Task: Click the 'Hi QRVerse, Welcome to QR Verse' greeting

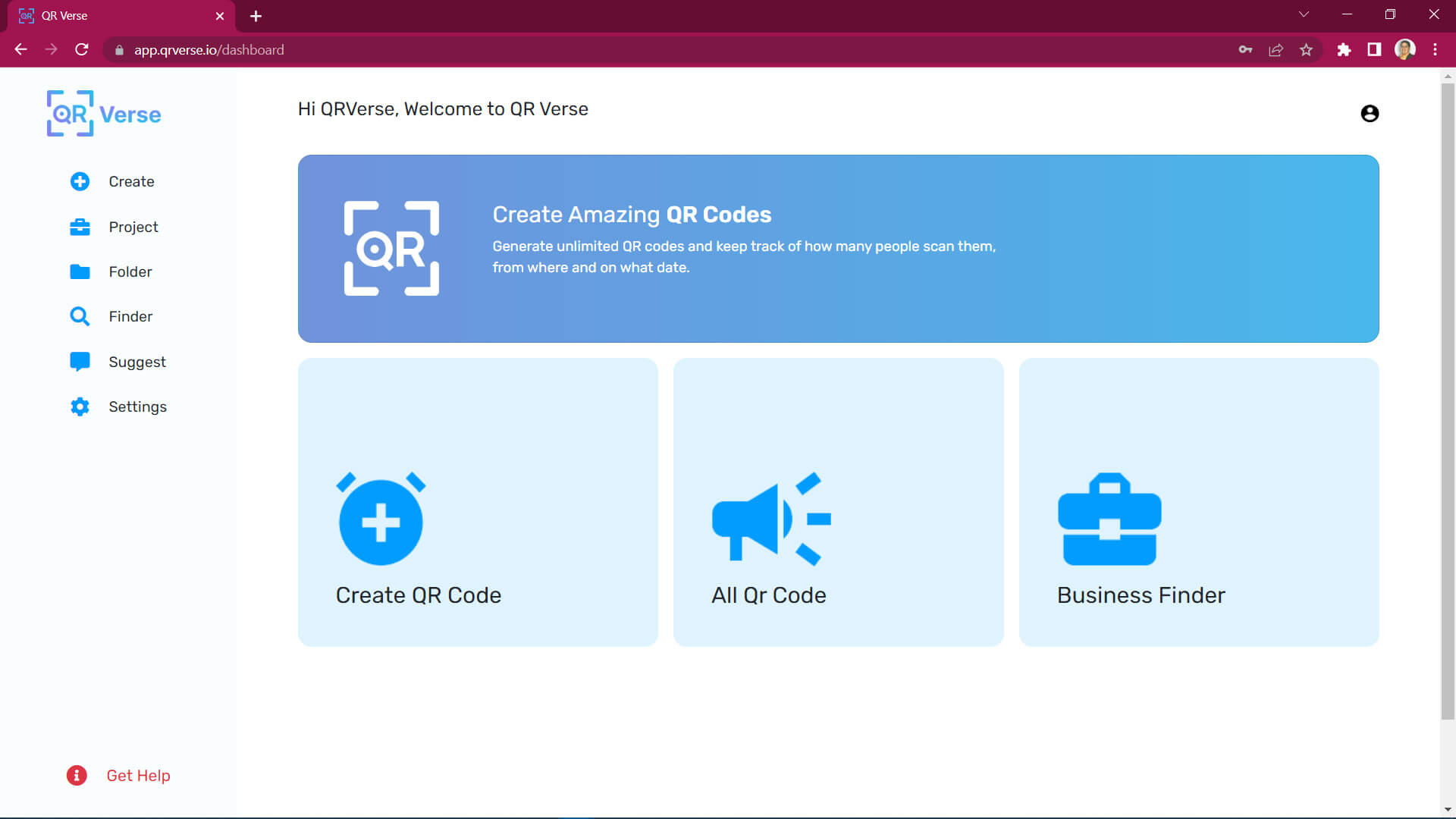Action: coord(443,109)
